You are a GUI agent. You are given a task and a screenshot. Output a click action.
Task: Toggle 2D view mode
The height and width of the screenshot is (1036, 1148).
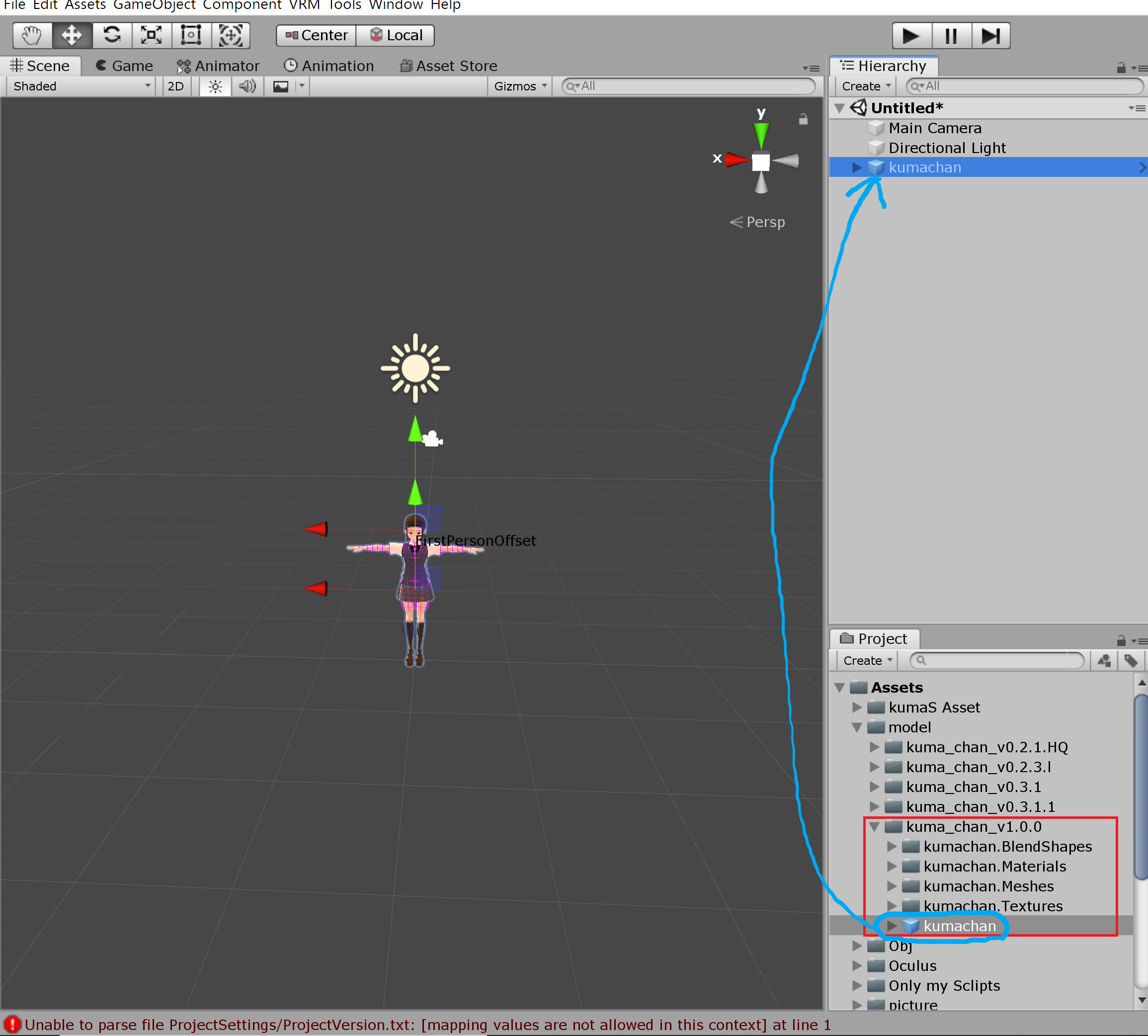[175, 86]
